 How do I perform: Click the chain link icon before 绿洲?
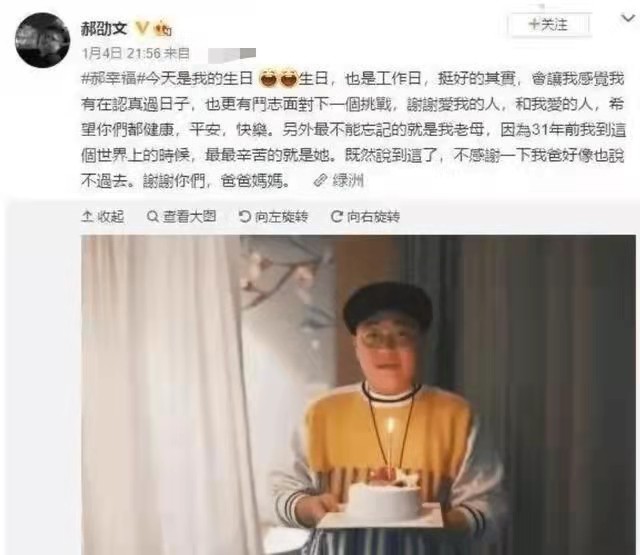321,180
